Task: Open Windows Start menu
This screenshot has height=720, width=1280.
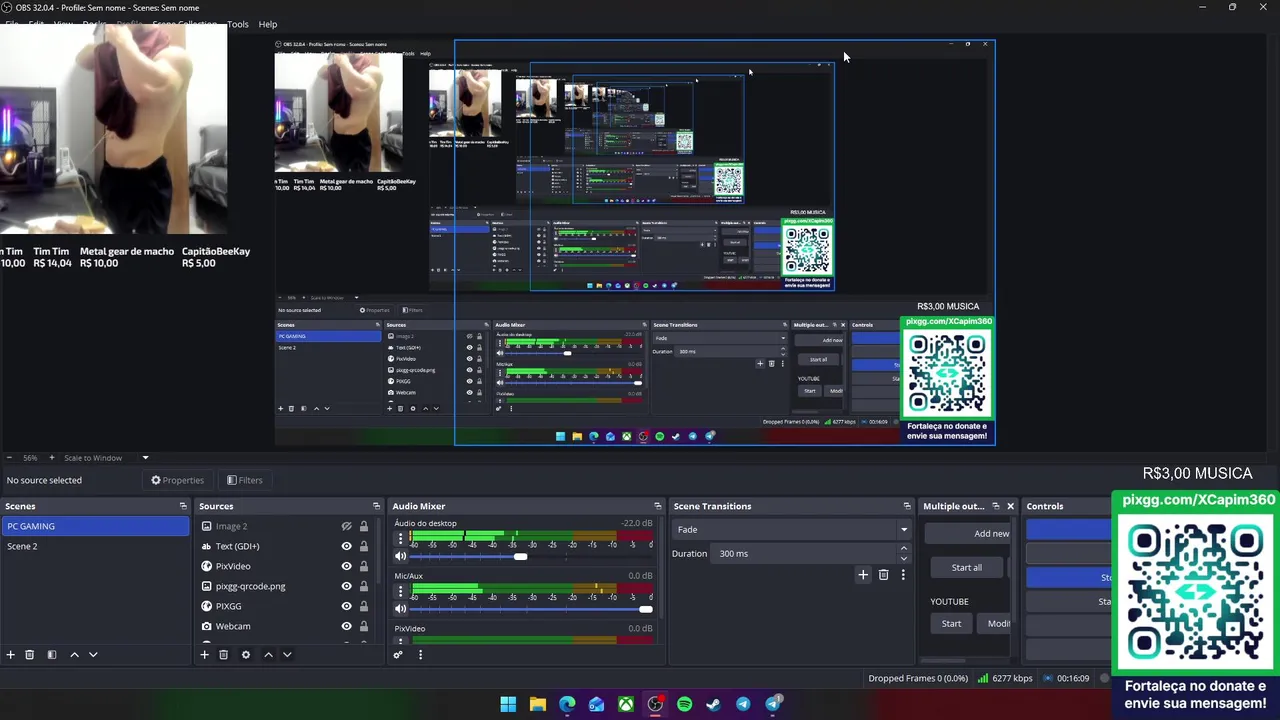Action: coord(508,704)
